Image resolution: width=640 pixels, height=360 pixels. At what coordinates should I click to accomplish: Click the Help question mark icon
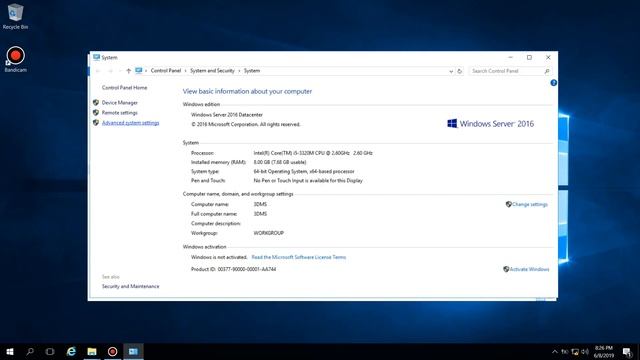tap(553, 83)
